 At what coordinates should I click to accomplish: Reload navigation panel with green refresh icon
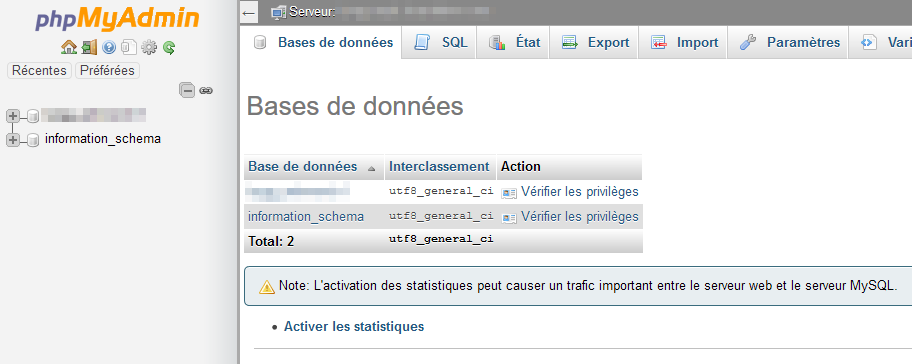[169, 47]
